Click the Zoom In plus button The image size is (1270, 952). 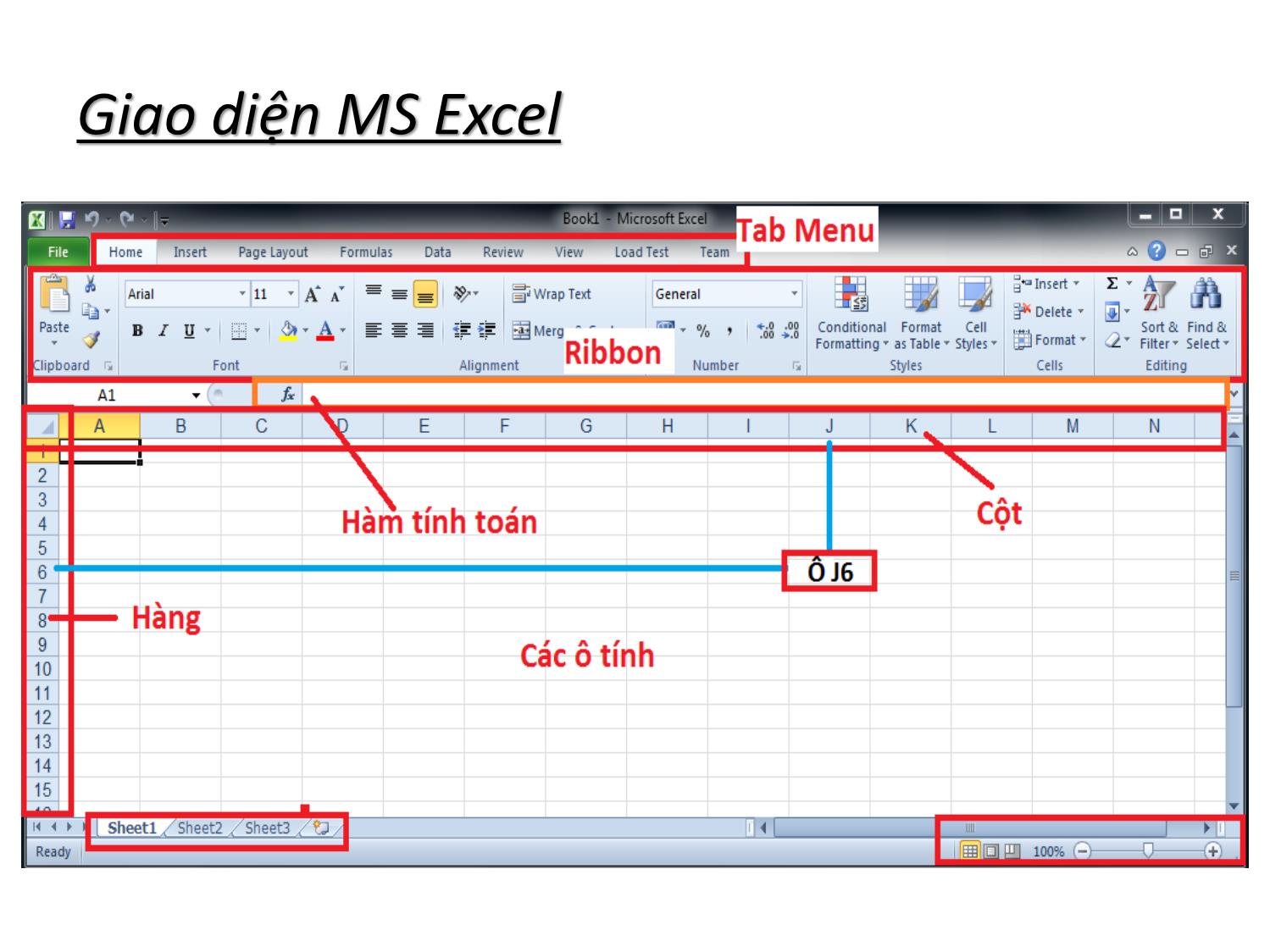(x=1213, y=851)
